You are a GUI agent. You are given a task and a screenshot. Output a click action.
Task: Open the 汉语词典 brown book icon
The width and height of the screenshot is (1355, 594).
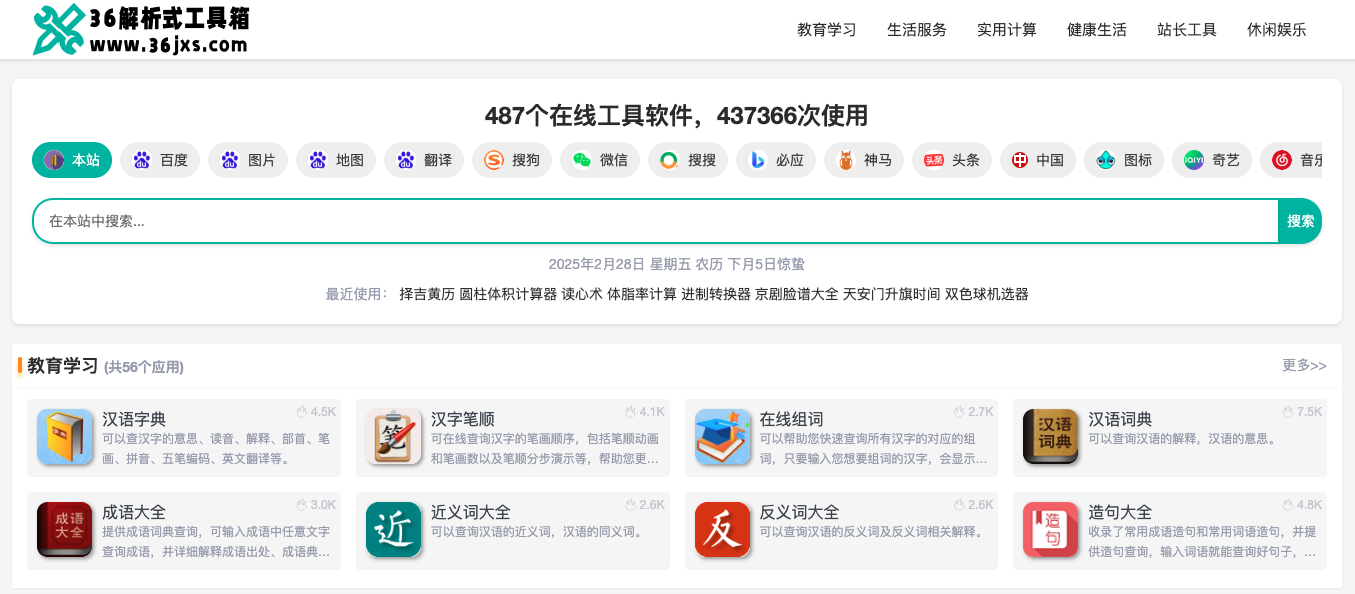click(1050, 437)
